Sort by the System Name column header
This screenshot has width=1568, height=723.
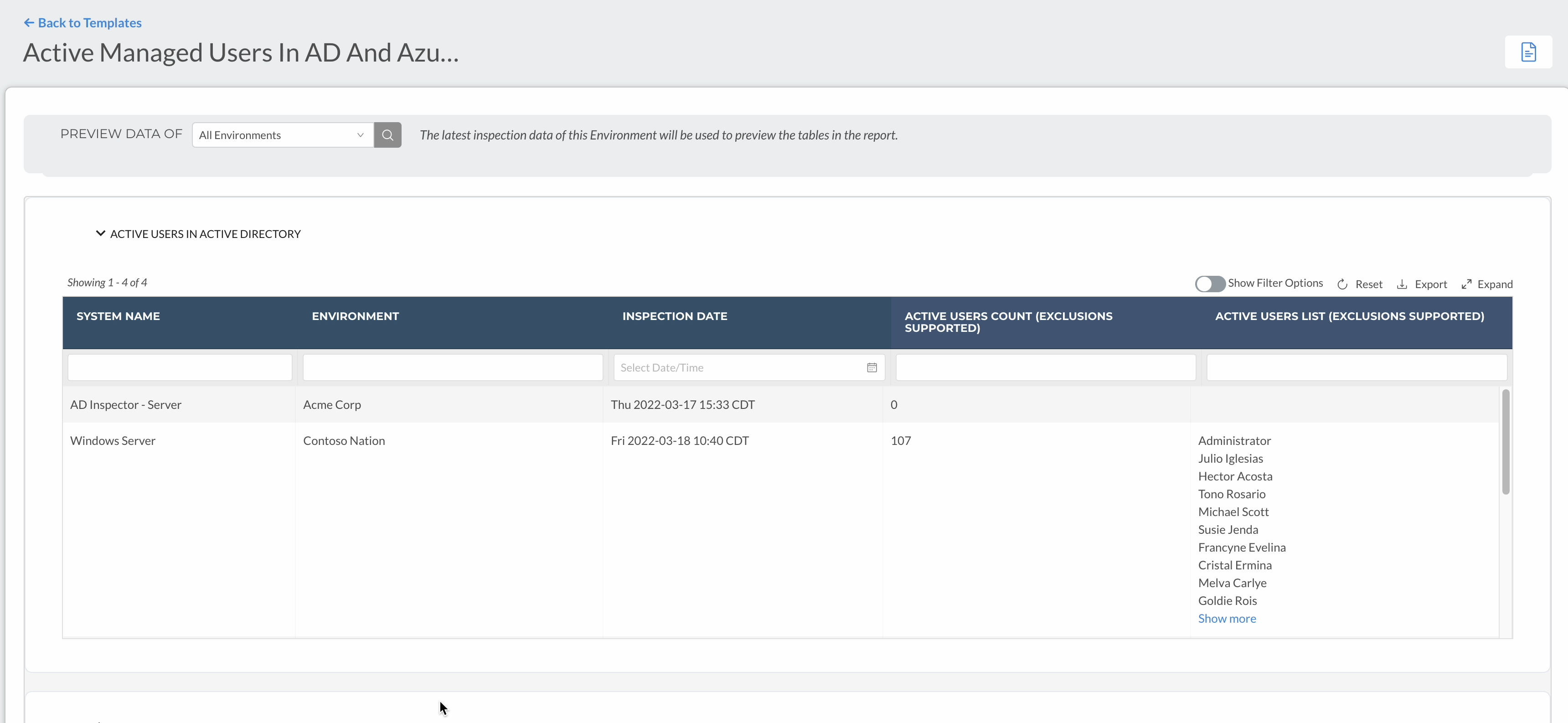118,316
